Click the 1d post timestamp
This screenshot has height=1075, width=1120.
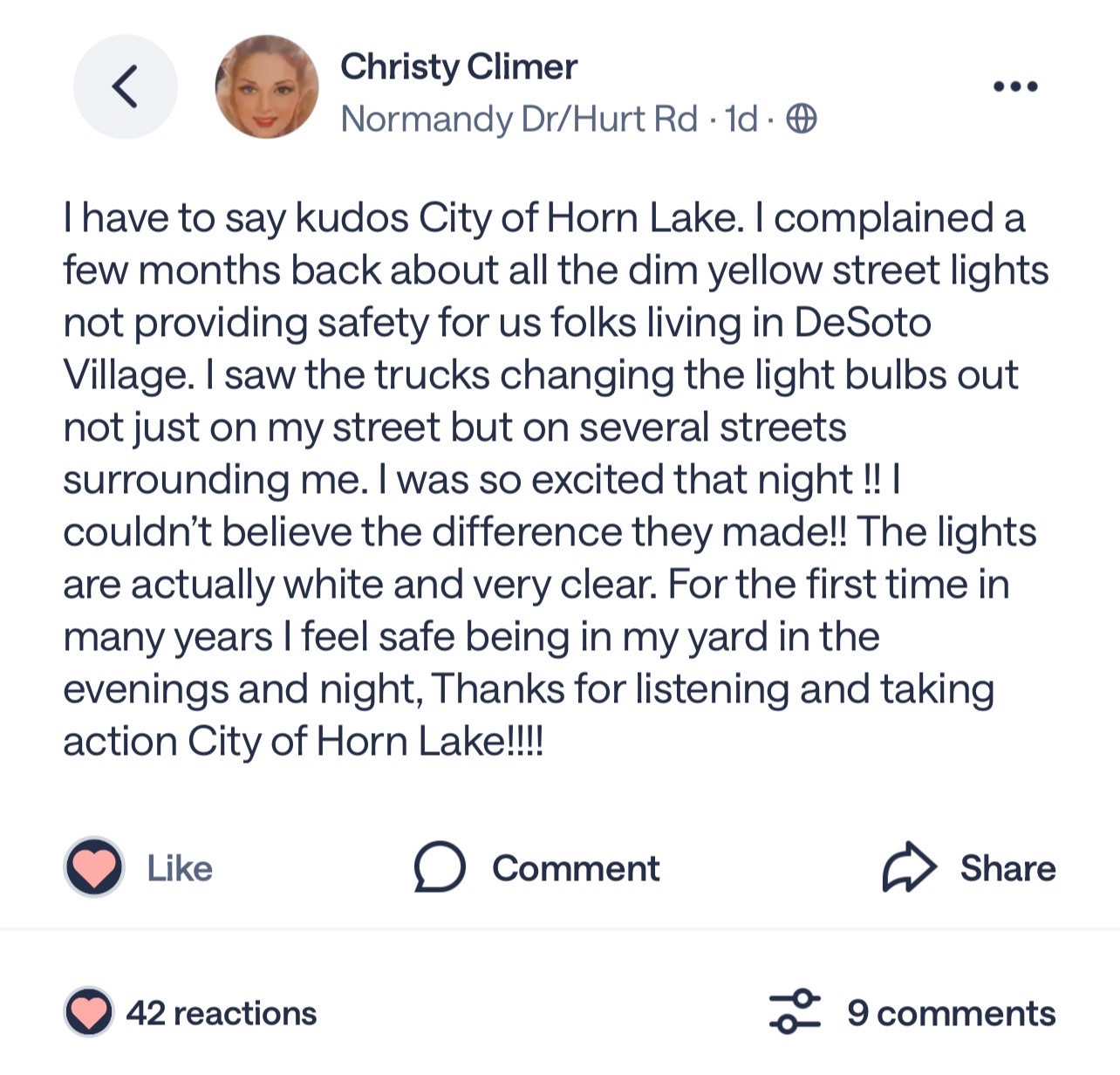(741, 119)
